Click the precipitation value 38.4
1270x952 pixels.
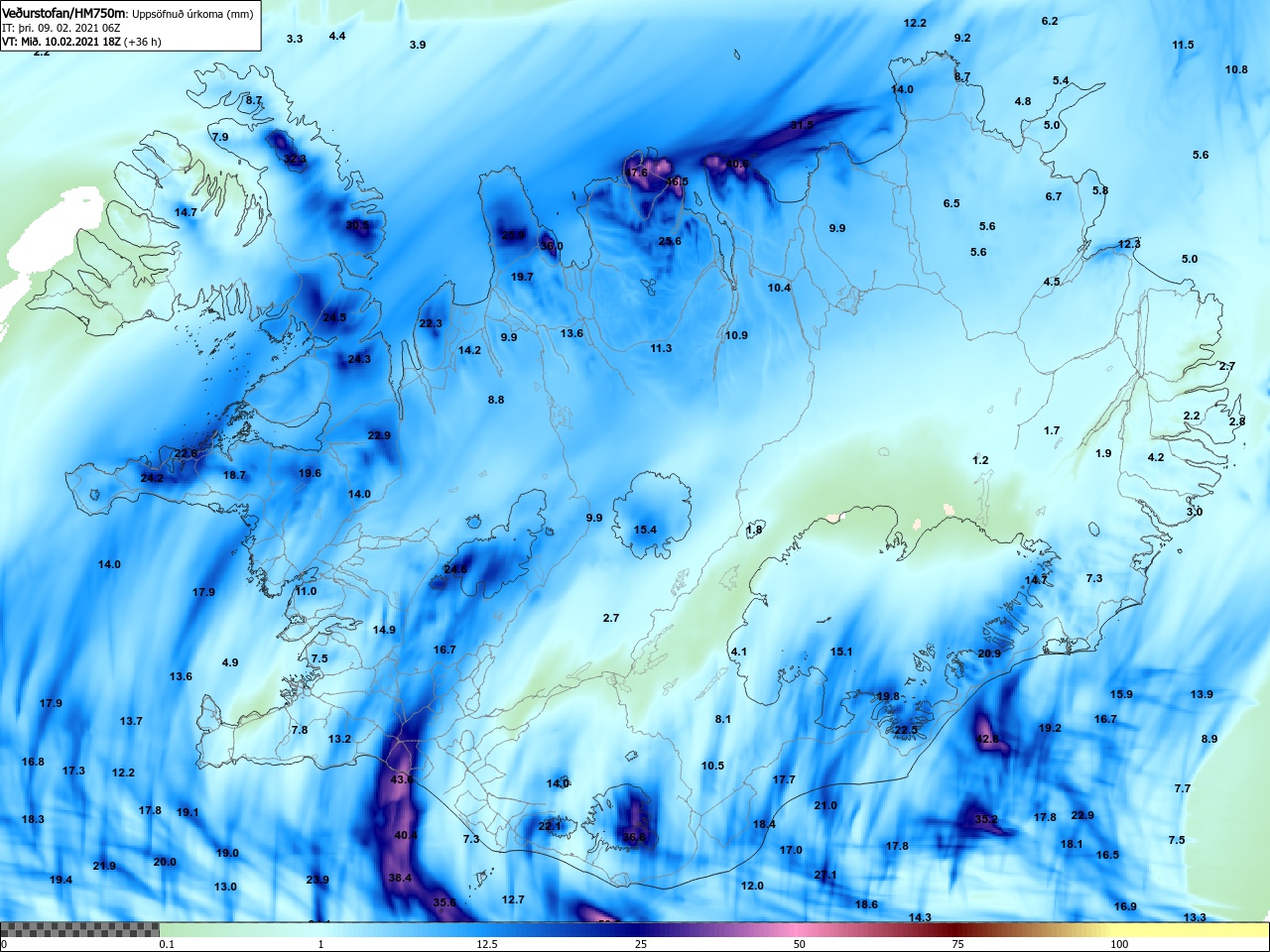click(x=400, y=879)
